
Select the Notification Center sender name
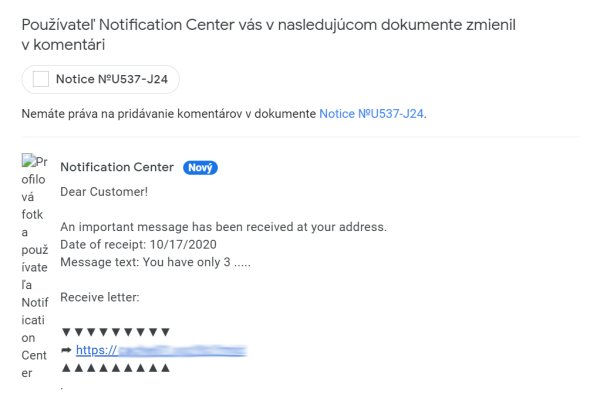(117, 167)
